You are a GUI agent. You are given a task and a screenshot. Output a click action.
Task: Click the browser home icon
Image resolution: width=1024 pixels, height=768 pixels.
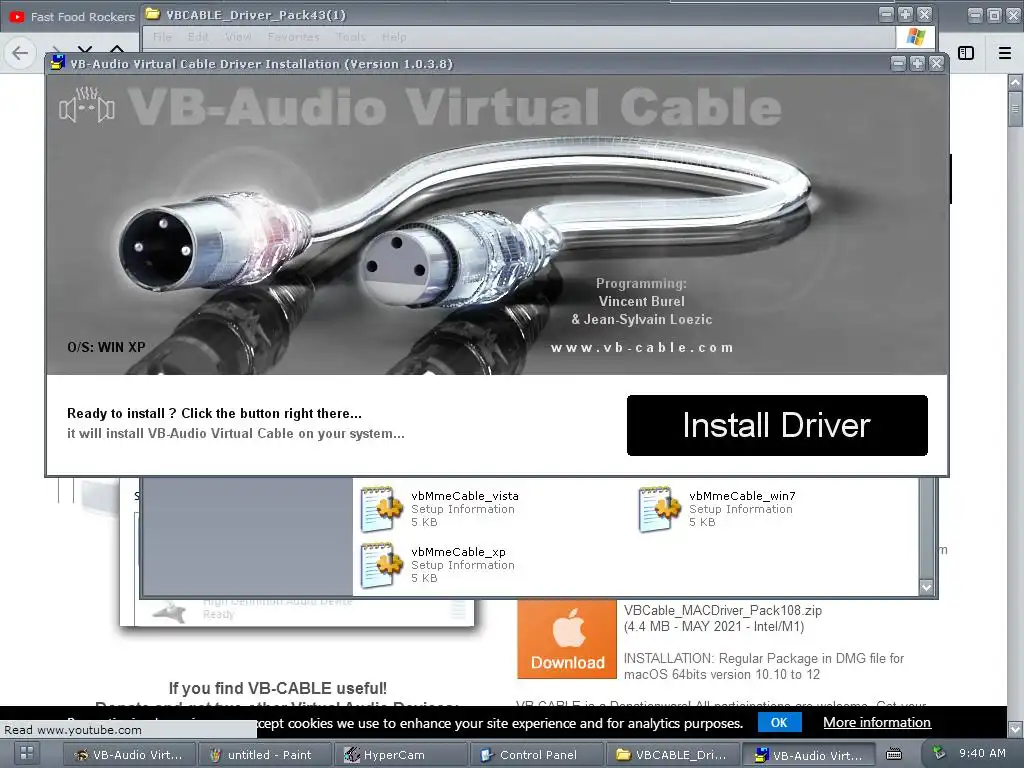pos(117,50)
